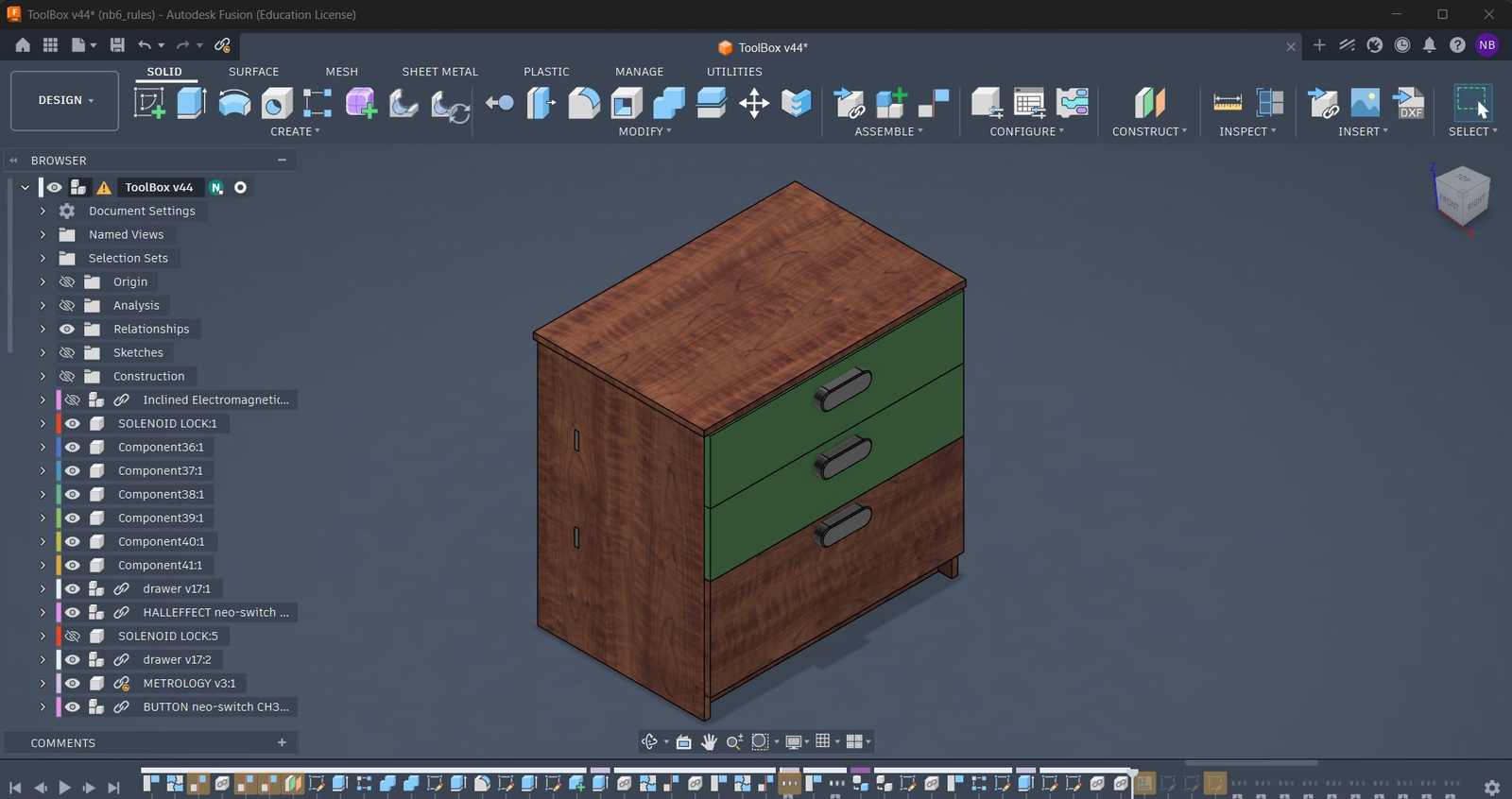Open the Change Parameters tool
The image size is (1512, 799).
(x=1029, y=103)
